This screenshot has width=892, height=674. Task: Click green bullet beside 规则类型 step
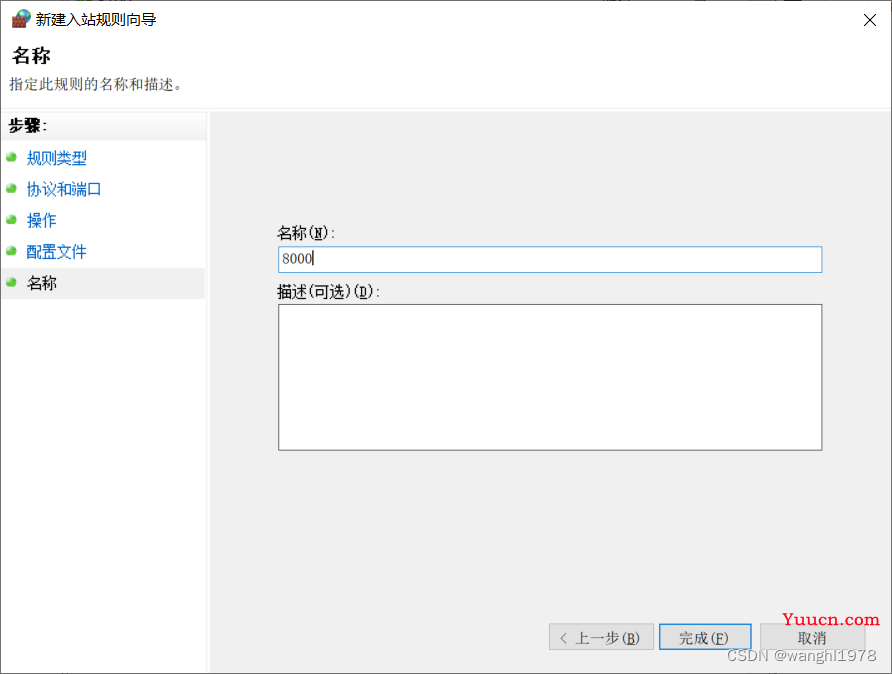(11, 158)
